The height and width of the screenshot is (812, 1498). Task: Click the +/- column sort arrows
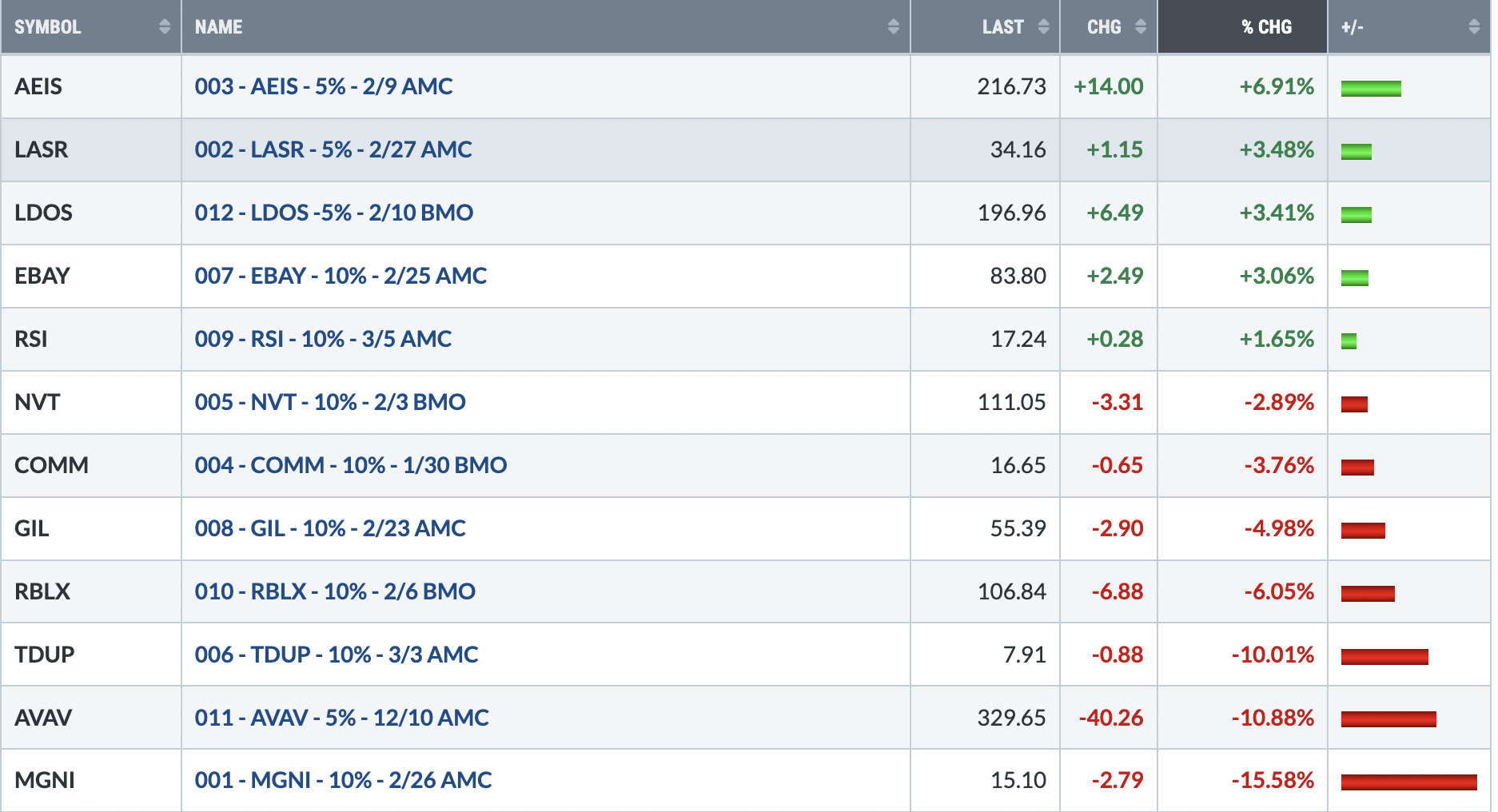(1474, 26)
